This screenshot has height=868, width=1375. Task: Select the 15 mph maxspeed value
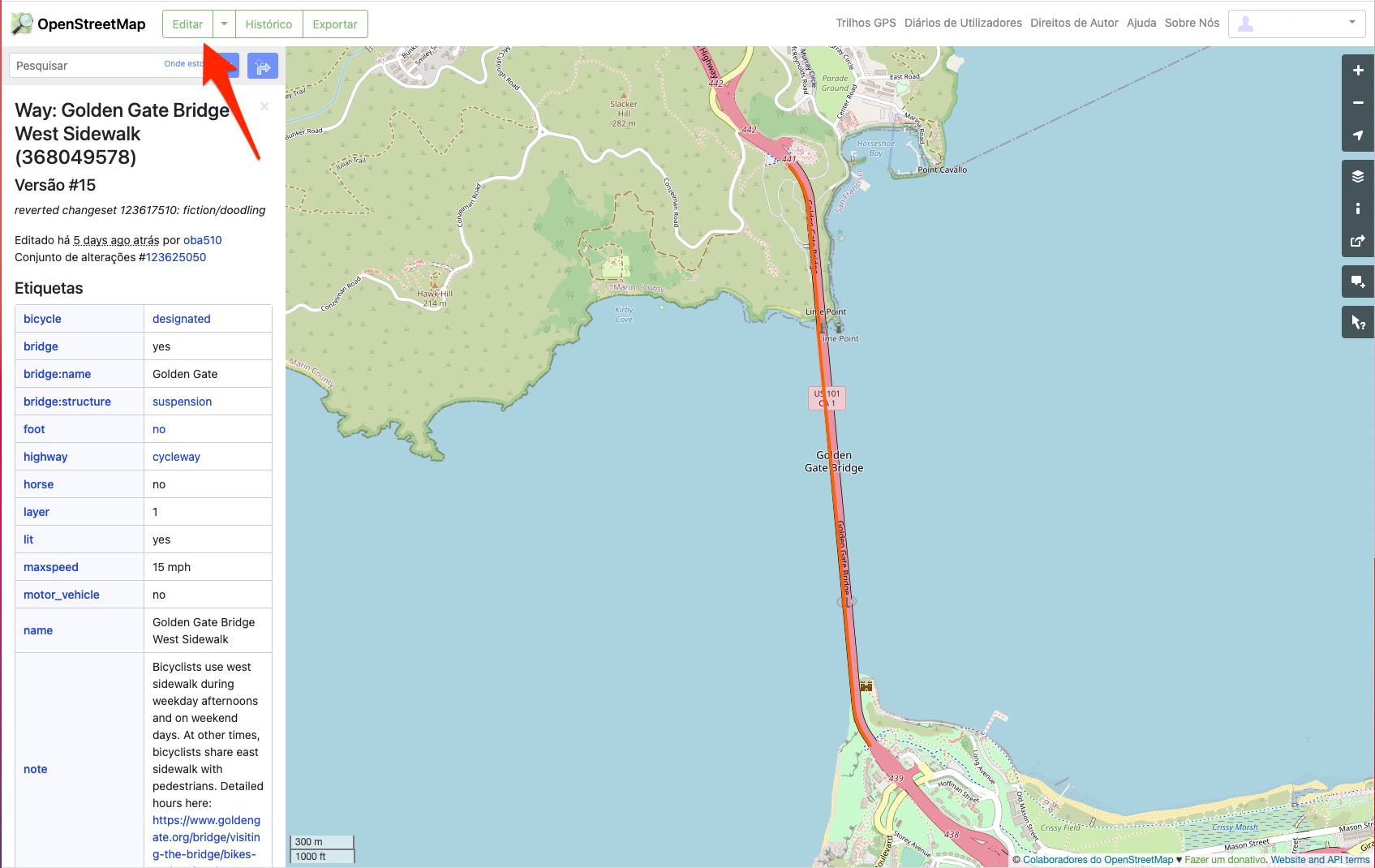pos(172,567)
